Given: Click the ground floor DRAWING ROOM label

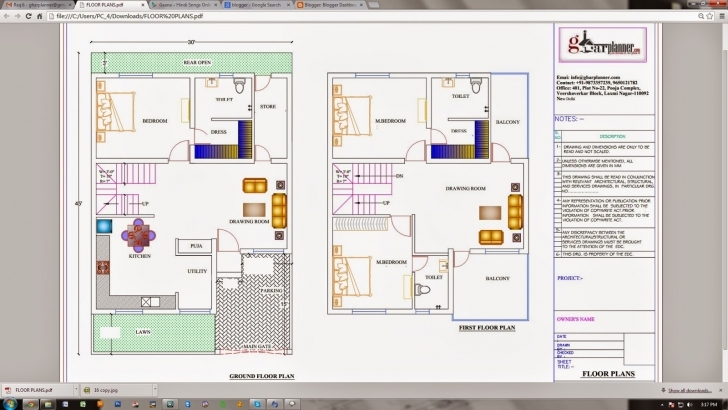Looking at the screenshot, I should [x=249, y=221].
